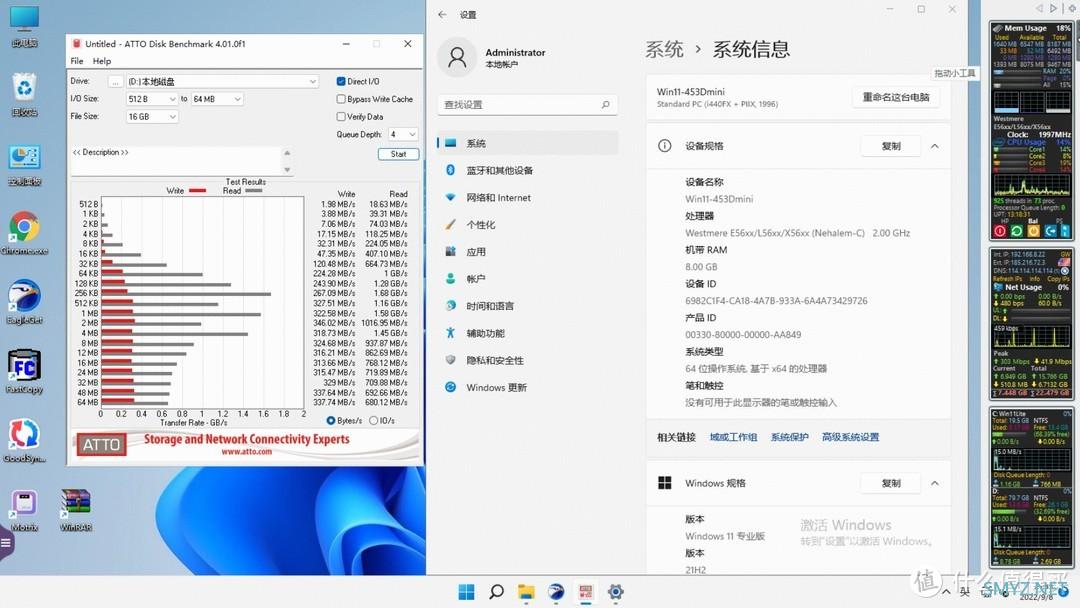Open the Motrix desktop shortcut

click(25, 510)
